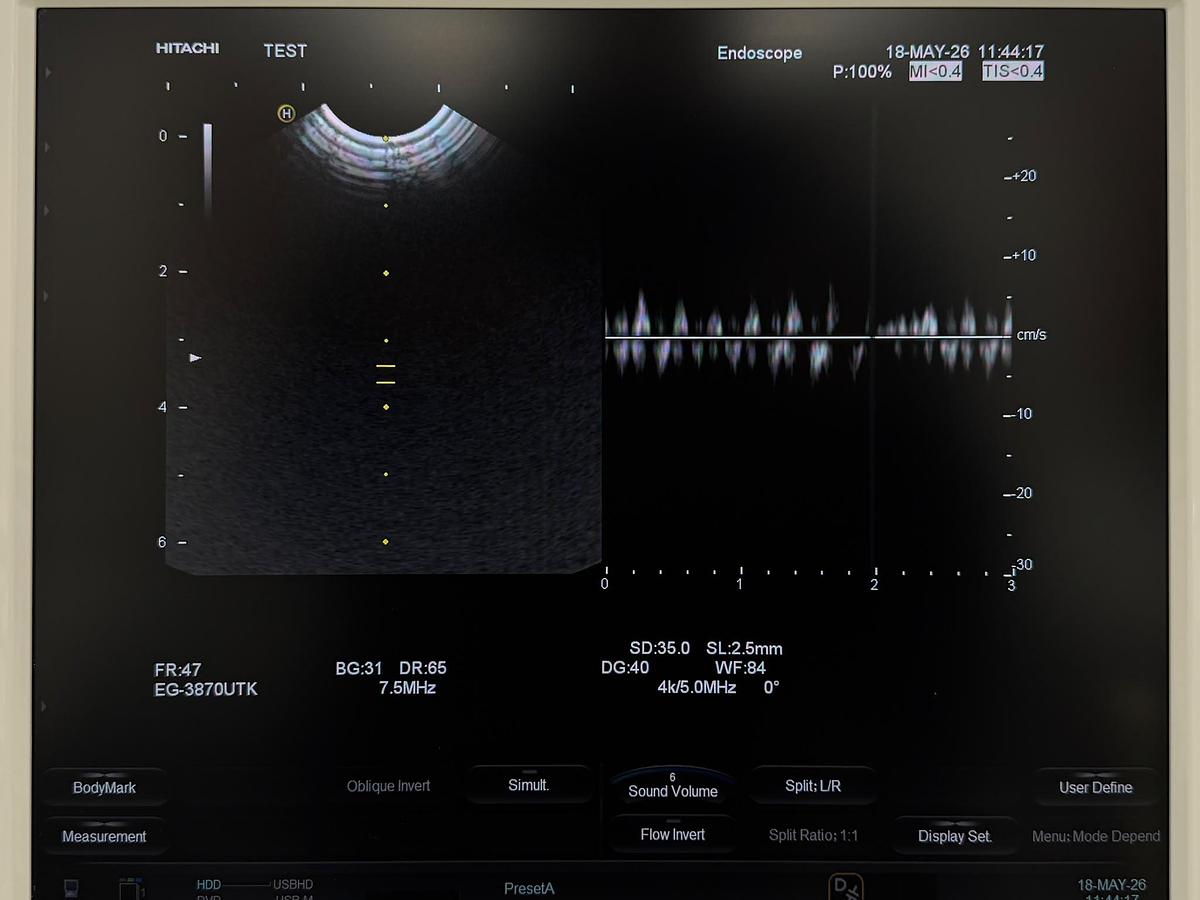Click the focus position arrow on depth scale
This screenshot has height=900, width=1200.
pos(196,357)
